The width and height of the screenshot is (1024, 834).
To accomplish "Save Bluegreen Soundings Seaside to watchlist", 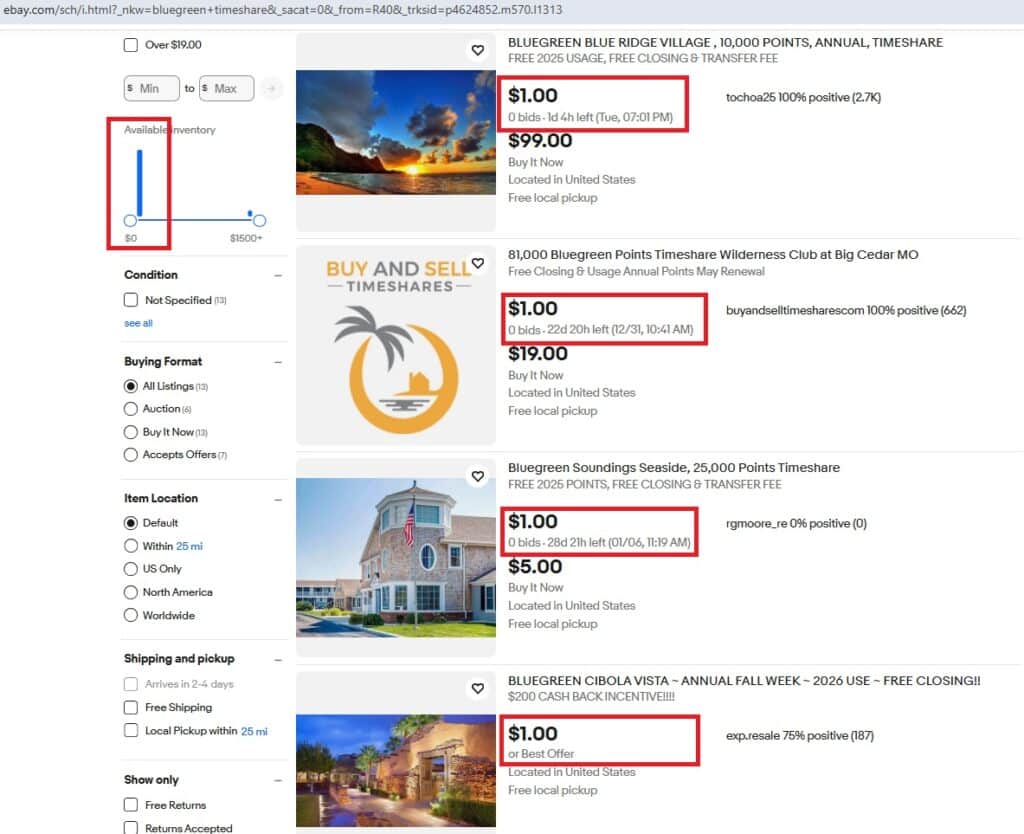I will click(x=477, y=476).
